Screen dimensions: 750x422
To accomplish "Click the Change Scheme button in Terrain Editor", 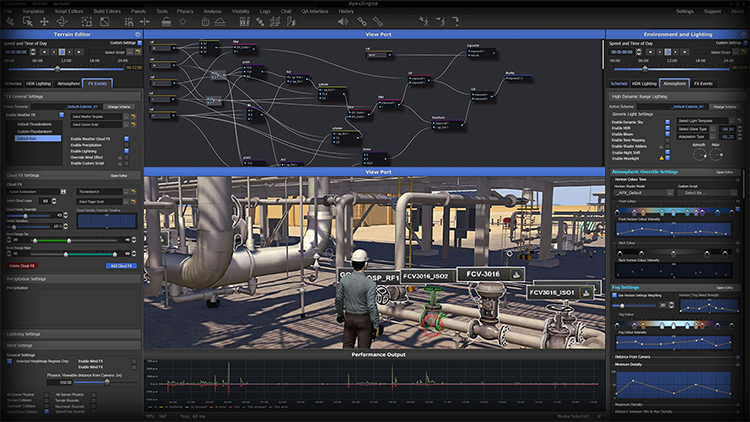I will click(120, 105).
